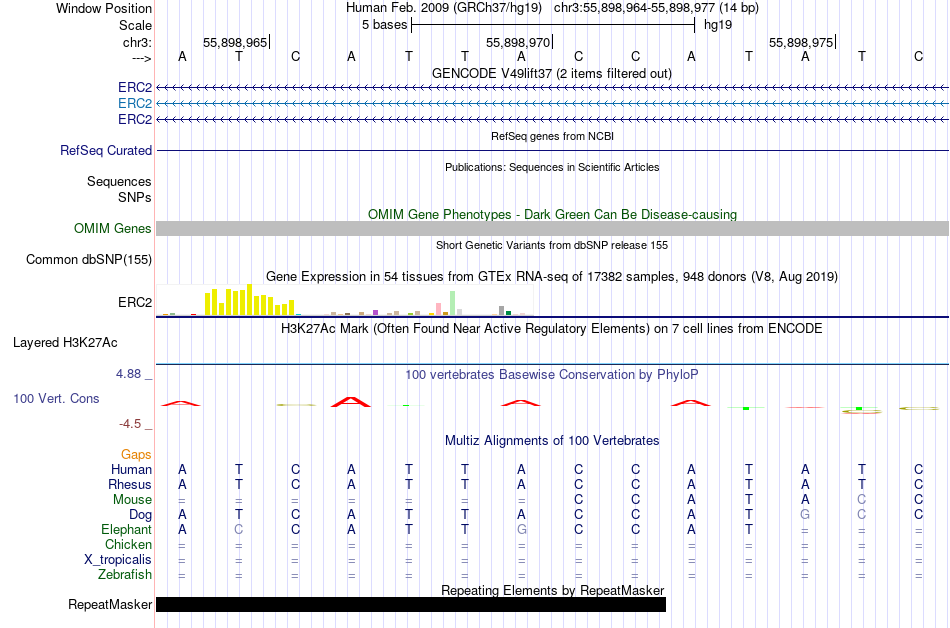Click position marker 55,898,965
The height and width of the screenshot is (628, 950).
tap(234, 42)
